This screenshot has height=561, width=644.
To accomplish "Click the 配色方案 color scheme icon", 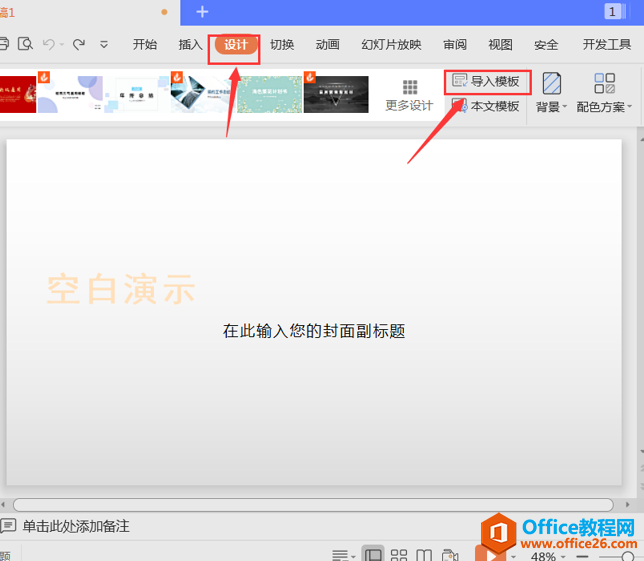I will coord(604,84).
